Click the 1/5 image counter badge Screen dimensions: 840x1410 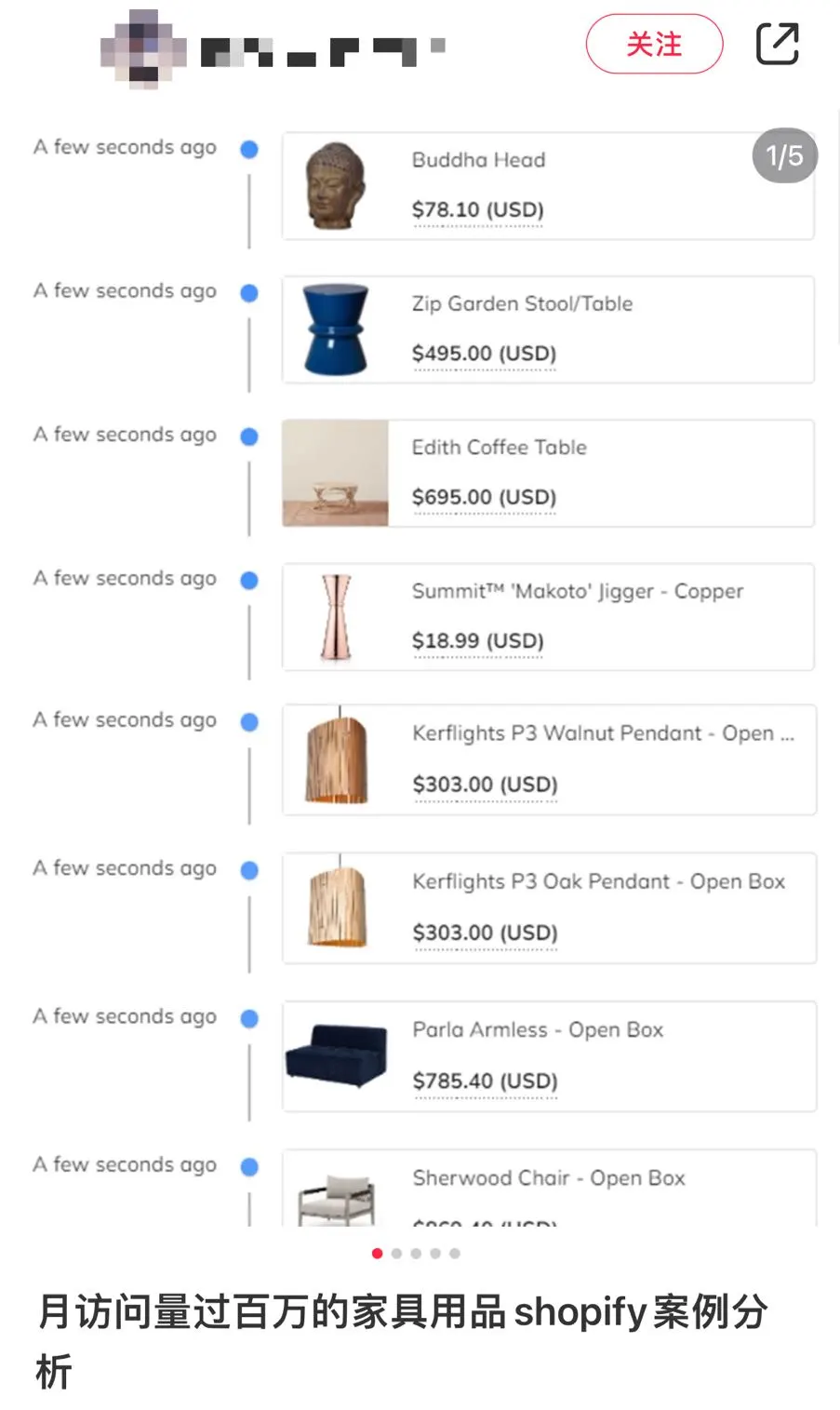[x=784, y=155]
